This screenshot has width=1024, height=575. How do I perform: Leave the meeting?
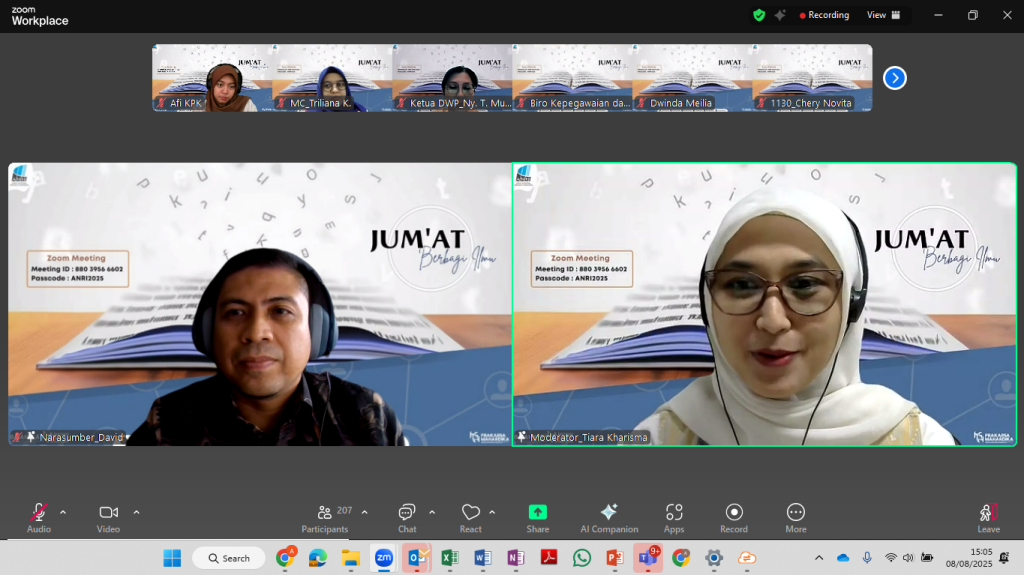pyautogui.click(x=988, y=517)
